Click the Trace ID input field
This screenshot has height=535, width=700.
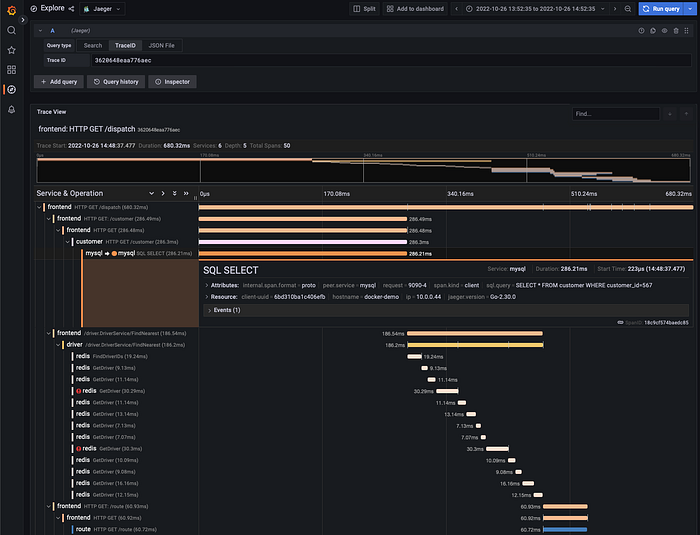(x=392, y=60)
